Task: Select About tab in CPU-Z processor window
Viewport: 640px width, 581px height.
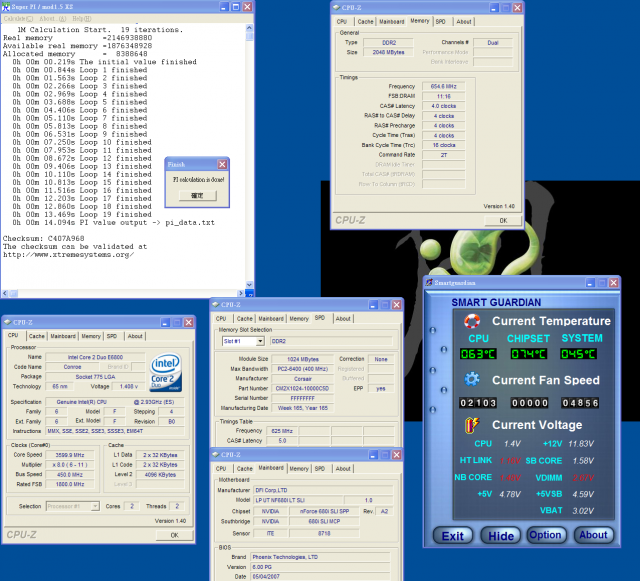Action: point(135,336)
